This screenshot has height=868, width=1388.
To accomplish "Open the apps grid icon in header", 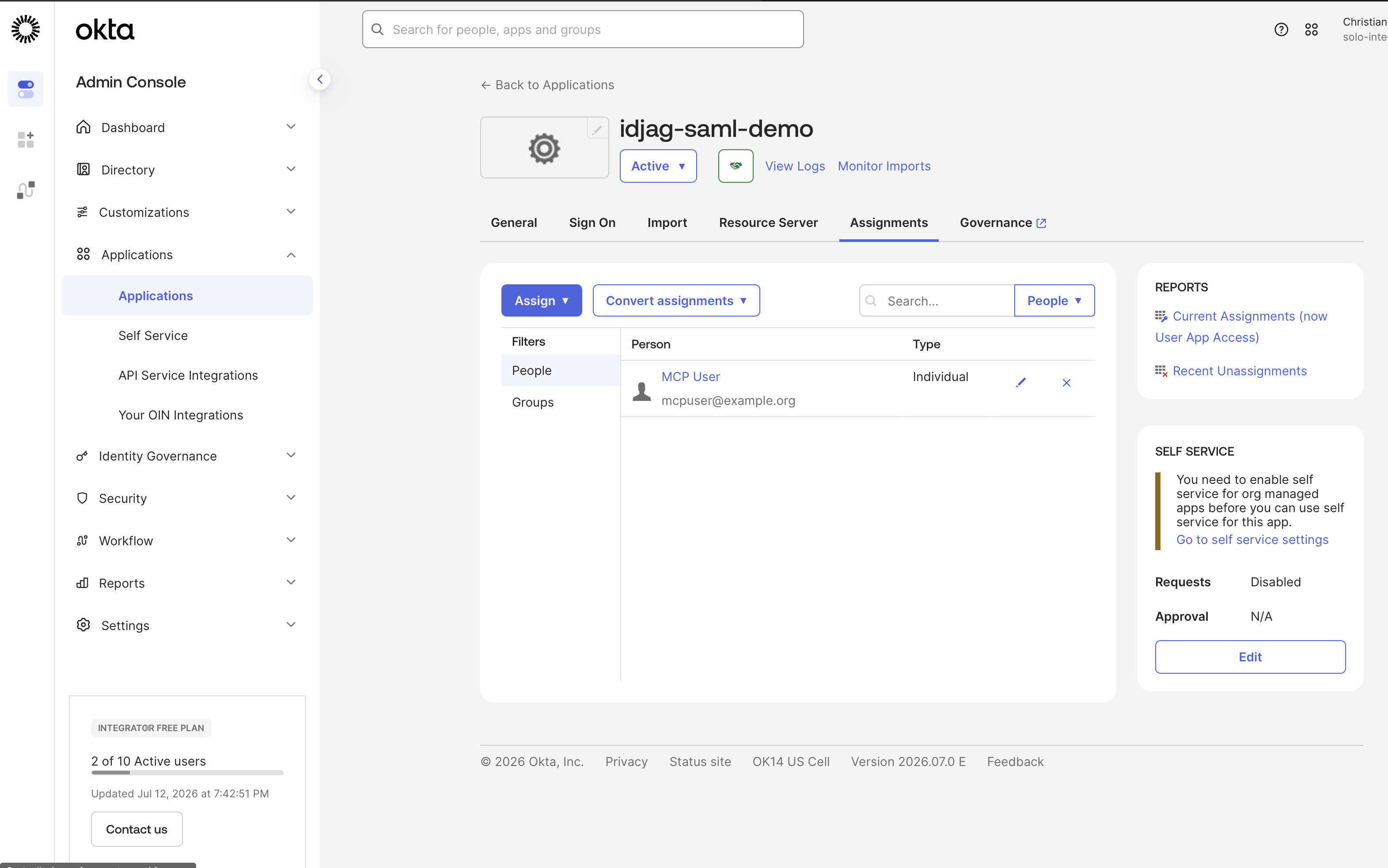I will coord(1312,29).
